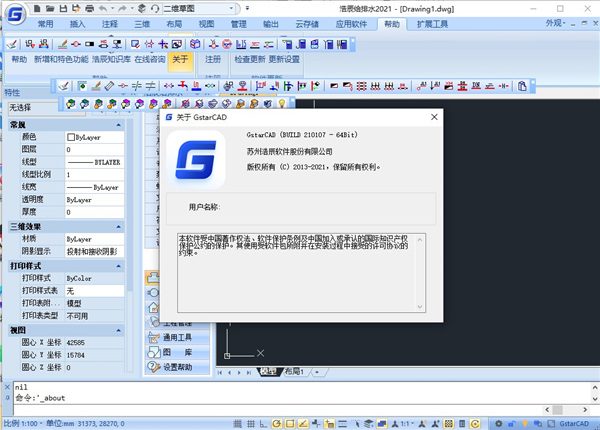
Task: Click the 设置帮助 sidebar item
Action: tap(176, 367)
